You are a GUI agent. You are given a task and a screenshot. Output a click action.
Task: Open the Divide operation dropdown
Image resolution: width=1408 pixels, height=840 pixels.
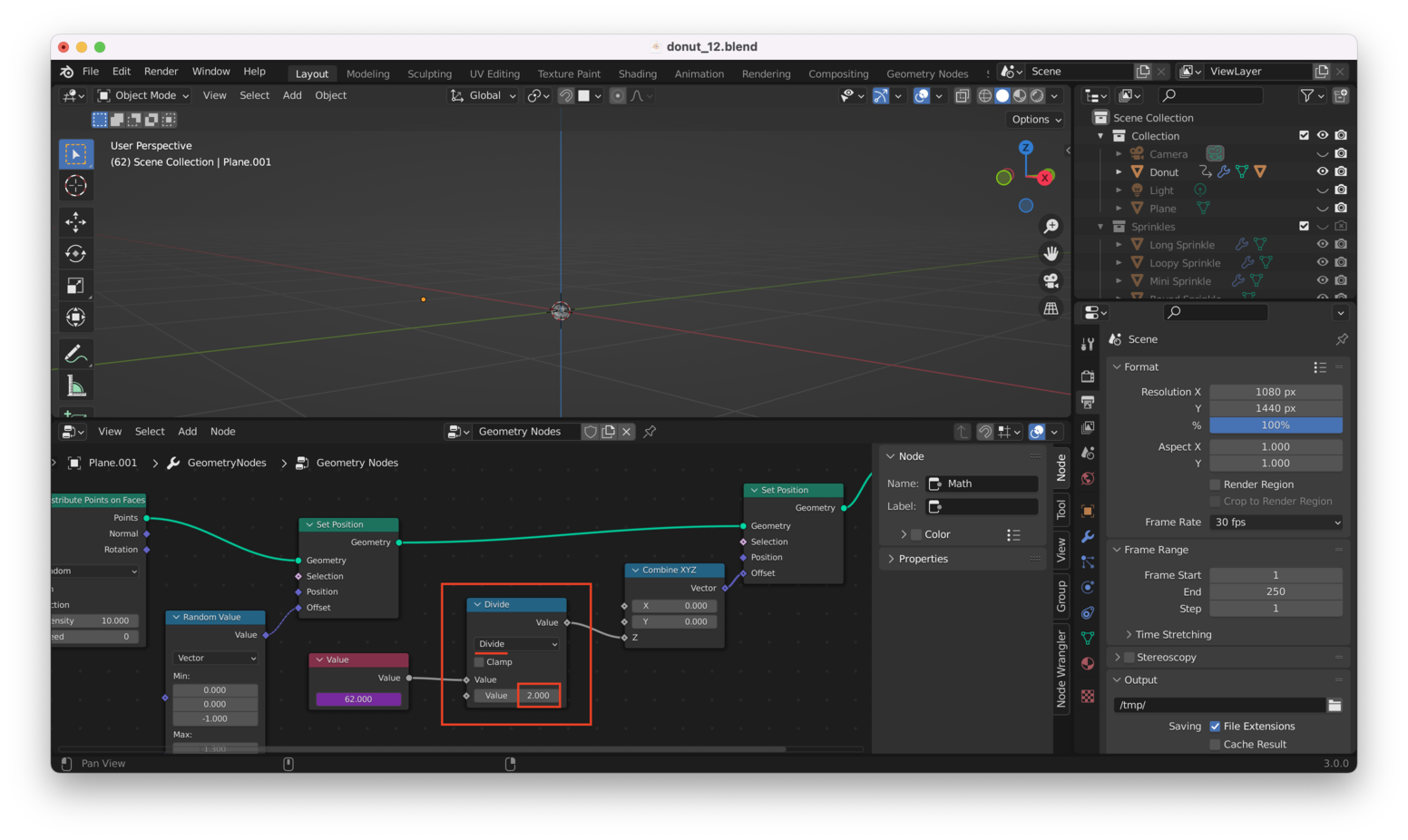click(517, 644)
